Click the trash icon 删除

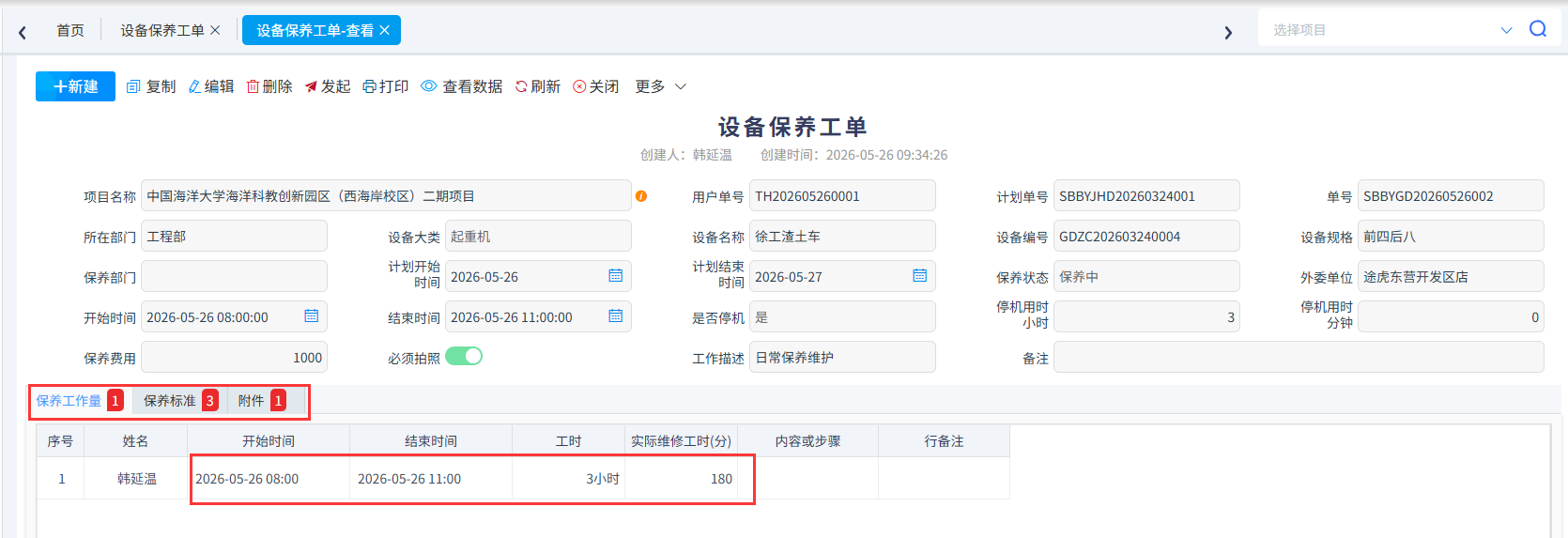[x=269, y=86]
